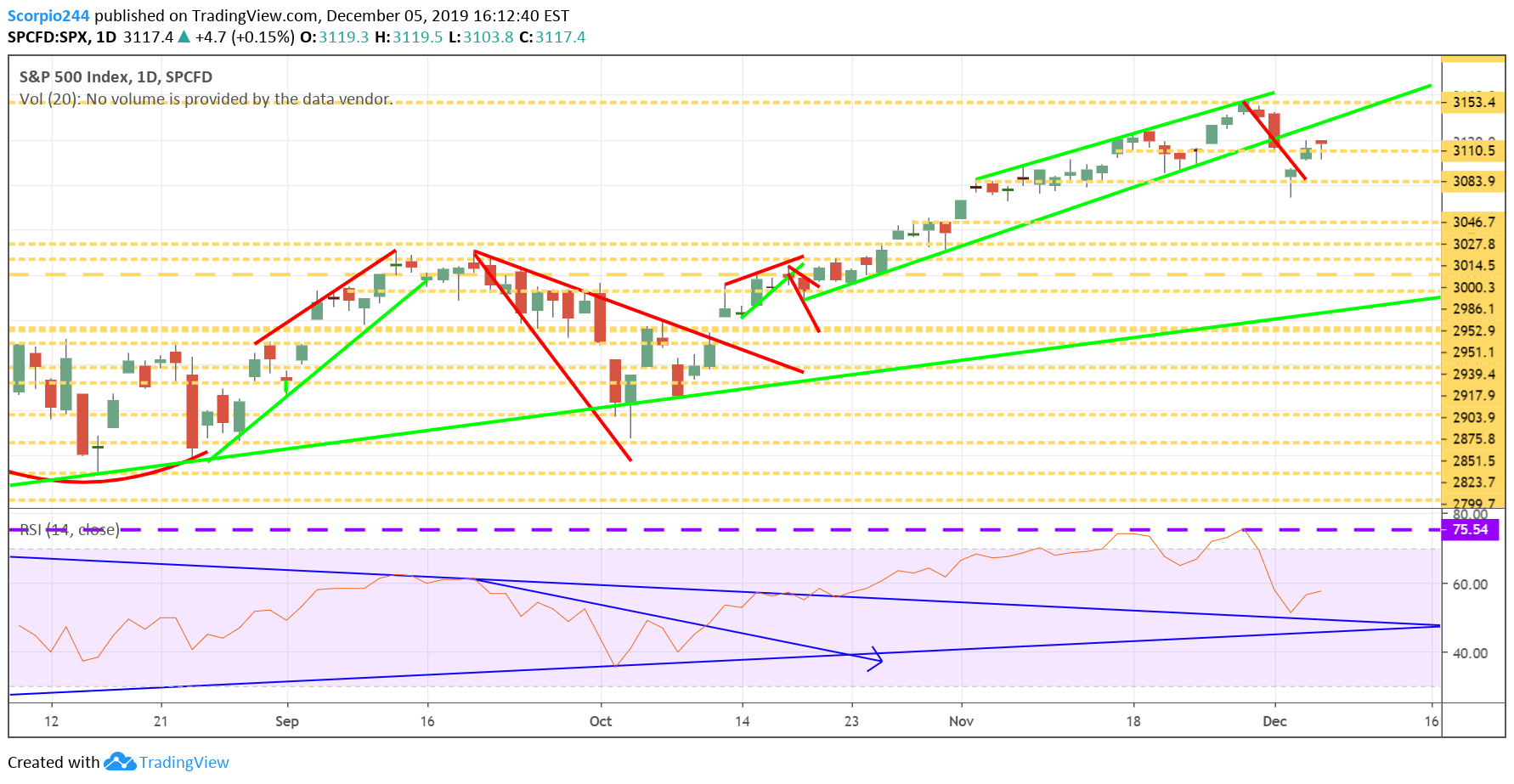Click the Vol (20) indicator legend
Viewport: 1514px width, 784px height.
206,99
